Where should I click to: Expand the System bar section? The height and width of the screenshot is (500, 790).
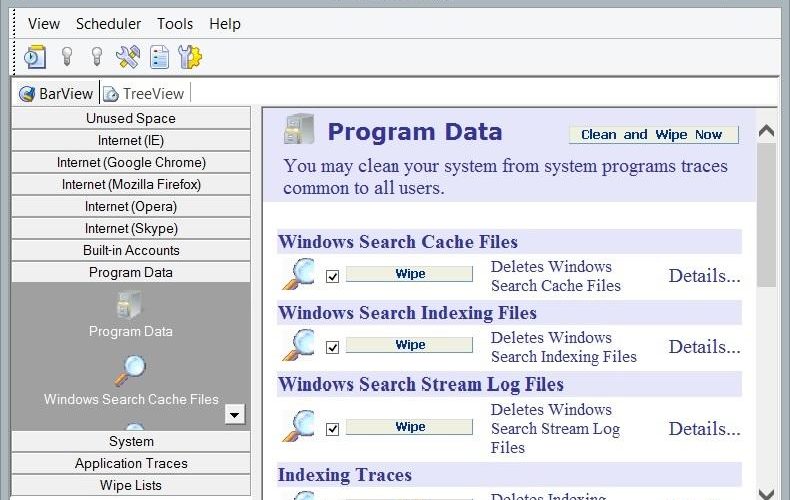[131, 442]
